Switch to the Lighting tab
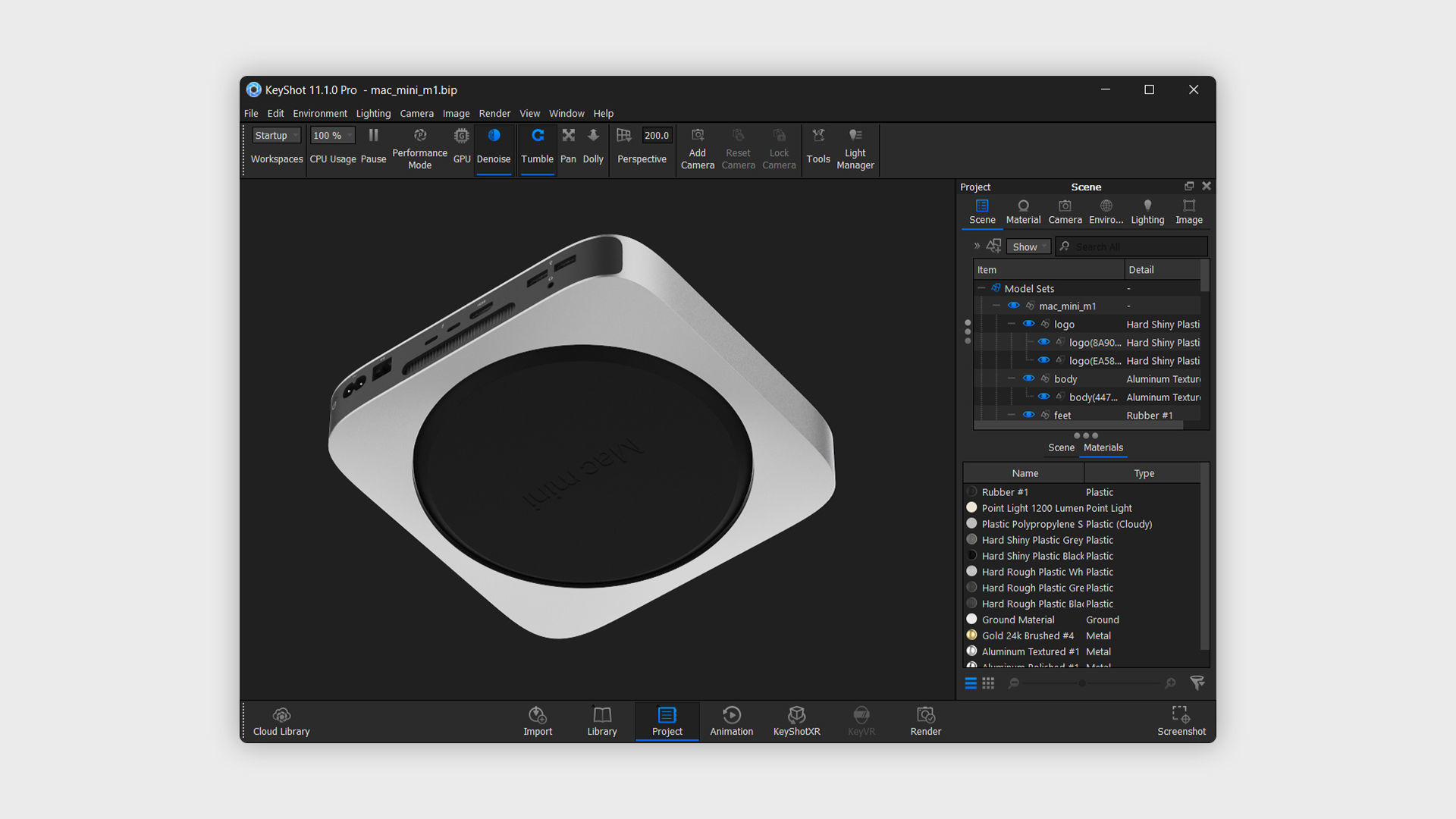Screen dimensions: 1456x819 [x=1147, y=211]
